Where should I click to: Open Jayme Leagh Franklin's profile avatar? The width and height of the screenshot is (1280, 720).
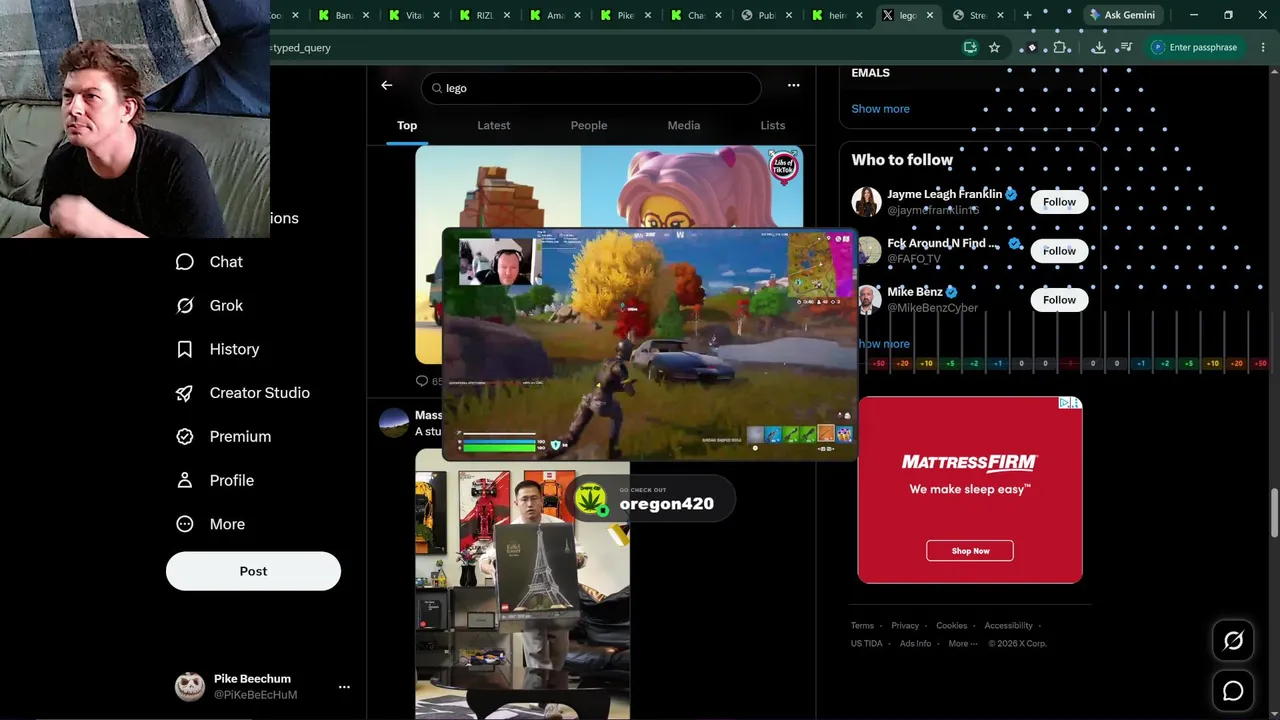[866, 202]
